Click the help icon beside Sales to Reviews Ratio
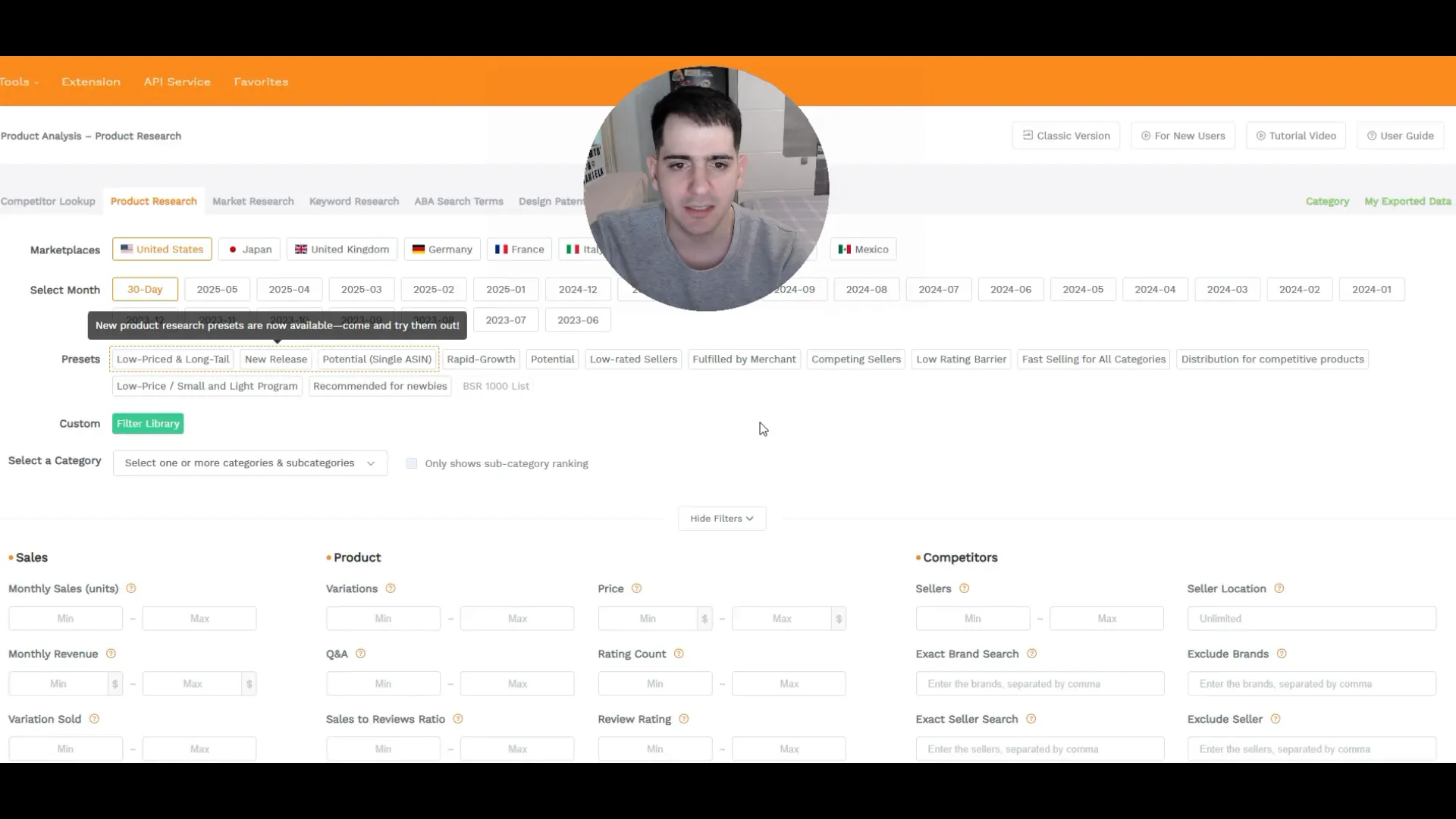1456x819 pixels. coord(458,719)
